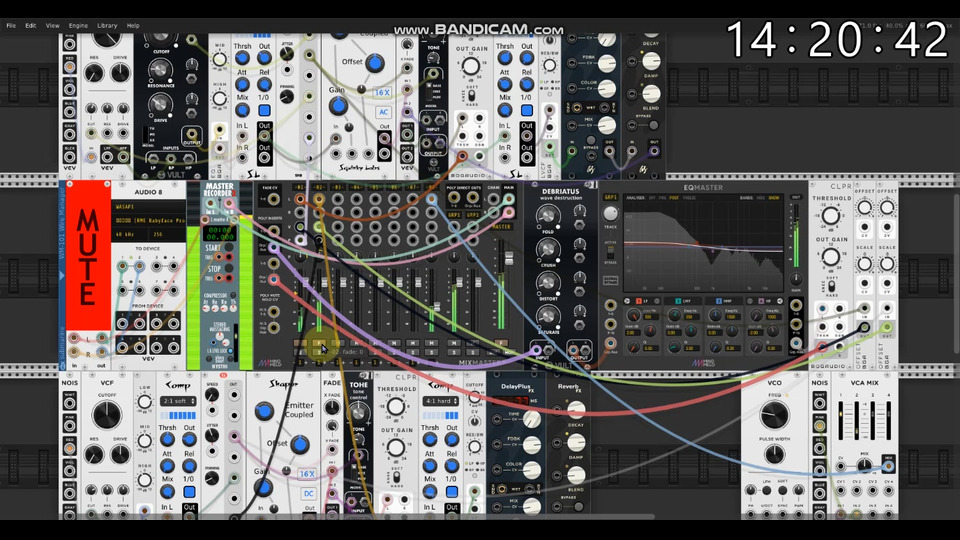960x540 pixels.
Task: Open the View menu
Action: (53, 26)
